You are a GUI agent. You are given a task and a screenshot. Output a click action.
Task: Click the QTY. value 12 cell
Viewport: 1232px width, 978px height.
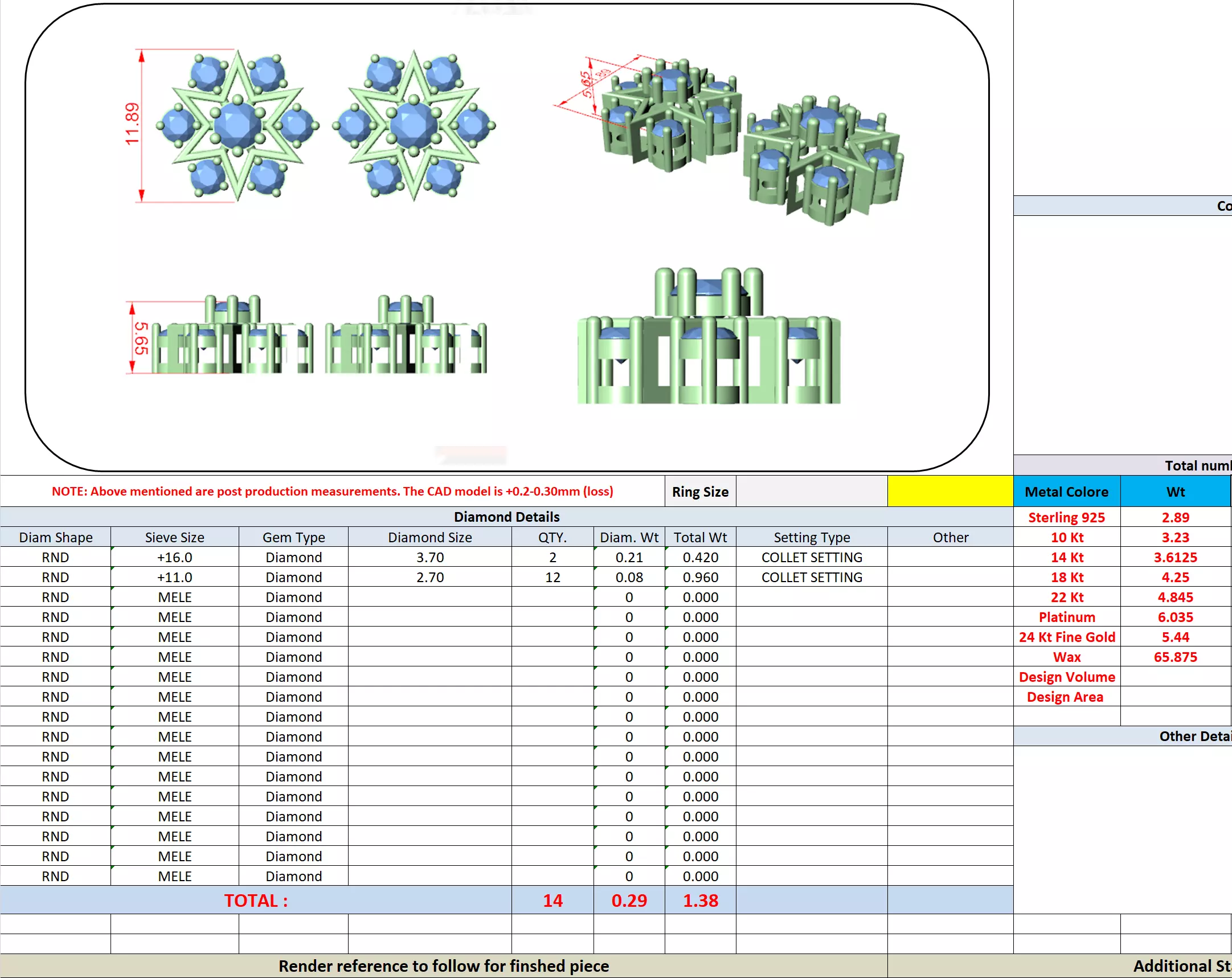[x=552, y=578]
